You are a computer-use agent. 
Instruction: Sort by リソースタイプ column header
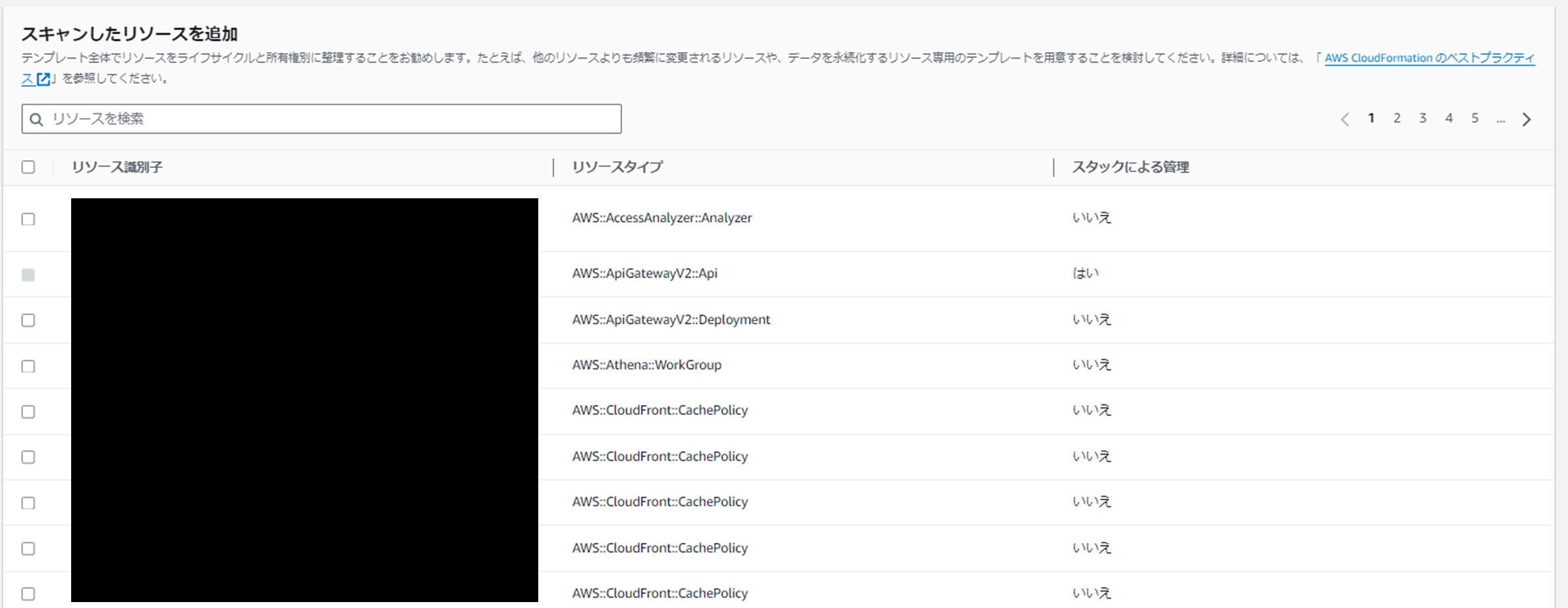(617, 167)
